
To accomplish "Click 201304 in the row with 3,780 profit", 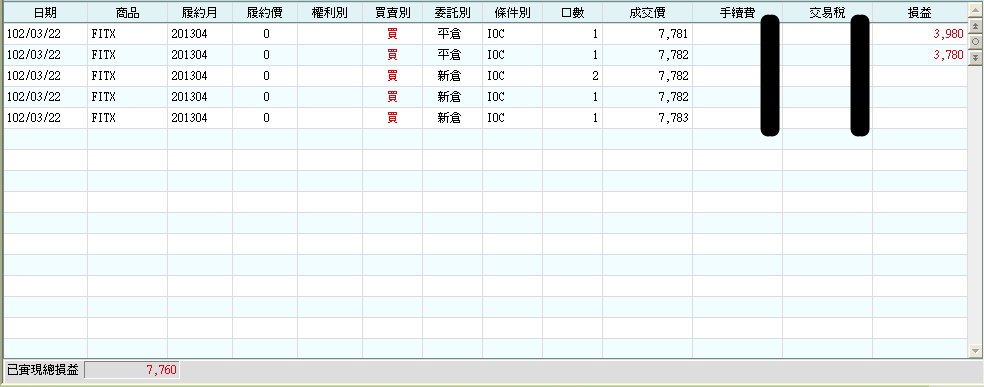I will point(189,55).
